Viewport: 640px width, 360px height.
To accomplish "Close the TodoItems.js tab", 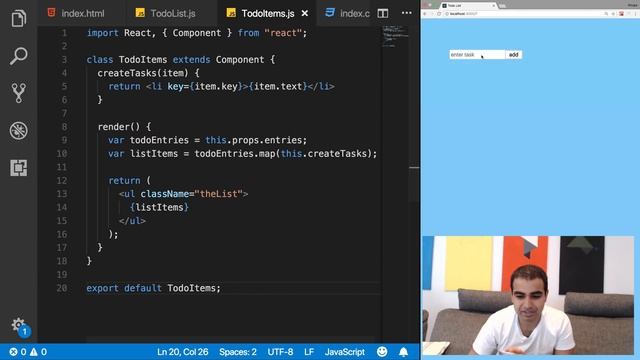I will coord(304,13).
